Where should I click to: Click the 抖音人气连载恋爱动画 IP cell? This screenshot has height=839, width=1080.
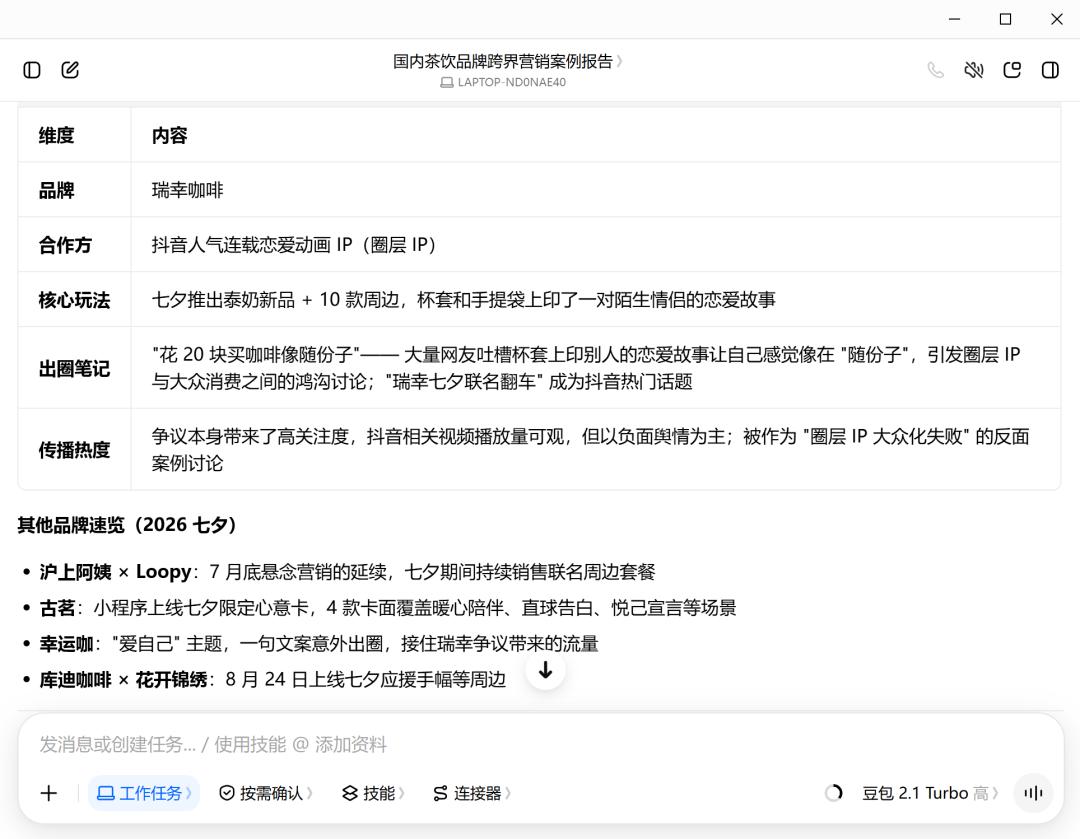(x=293, y=245)
